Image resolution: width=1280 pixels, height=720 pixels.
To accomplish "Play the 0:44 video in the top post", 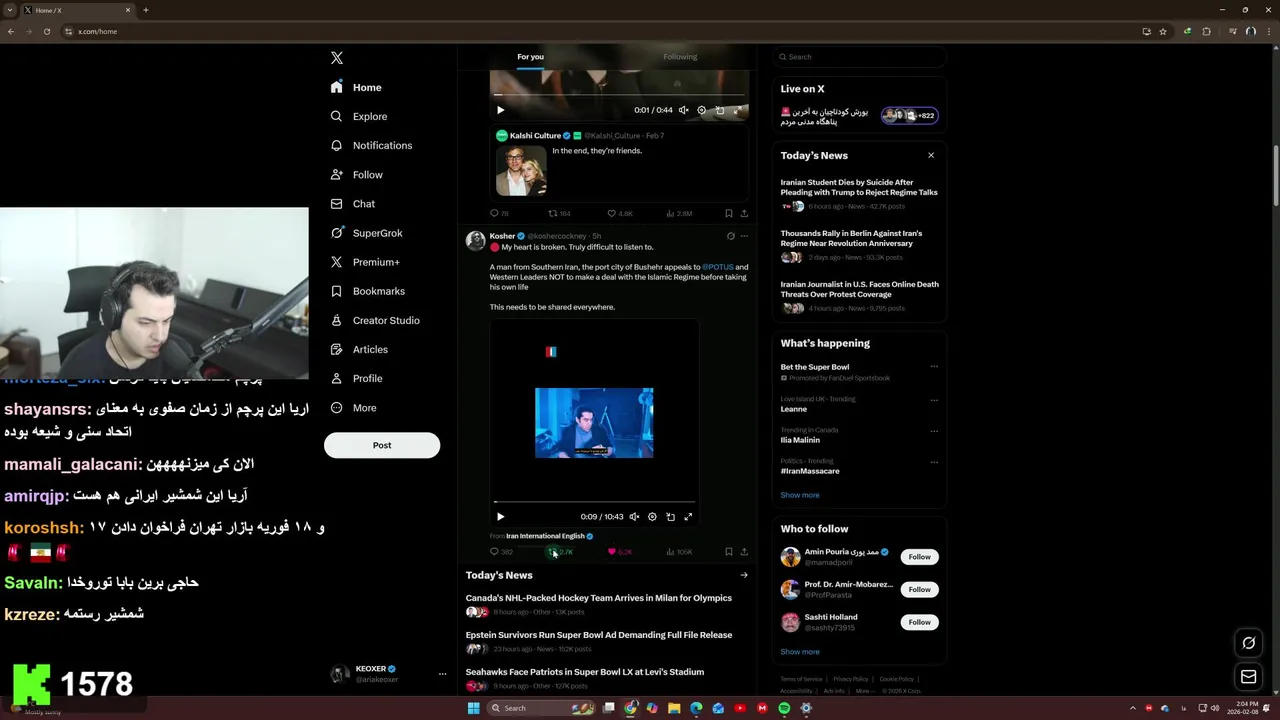I will pos(501,110).
